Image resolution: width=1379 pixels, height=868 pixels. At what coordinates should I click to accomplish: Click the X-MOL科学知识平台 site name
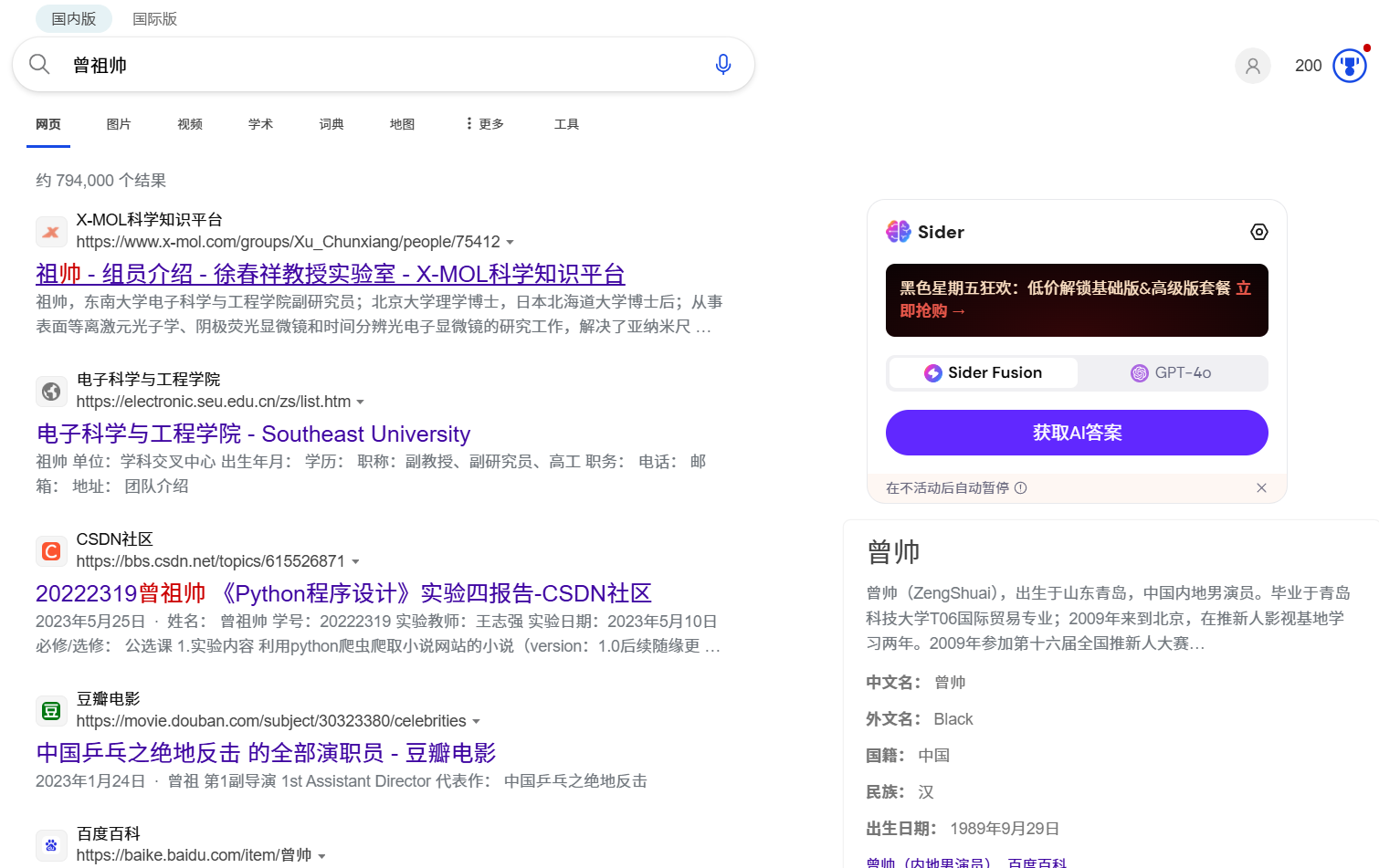(x=149, y=220)
